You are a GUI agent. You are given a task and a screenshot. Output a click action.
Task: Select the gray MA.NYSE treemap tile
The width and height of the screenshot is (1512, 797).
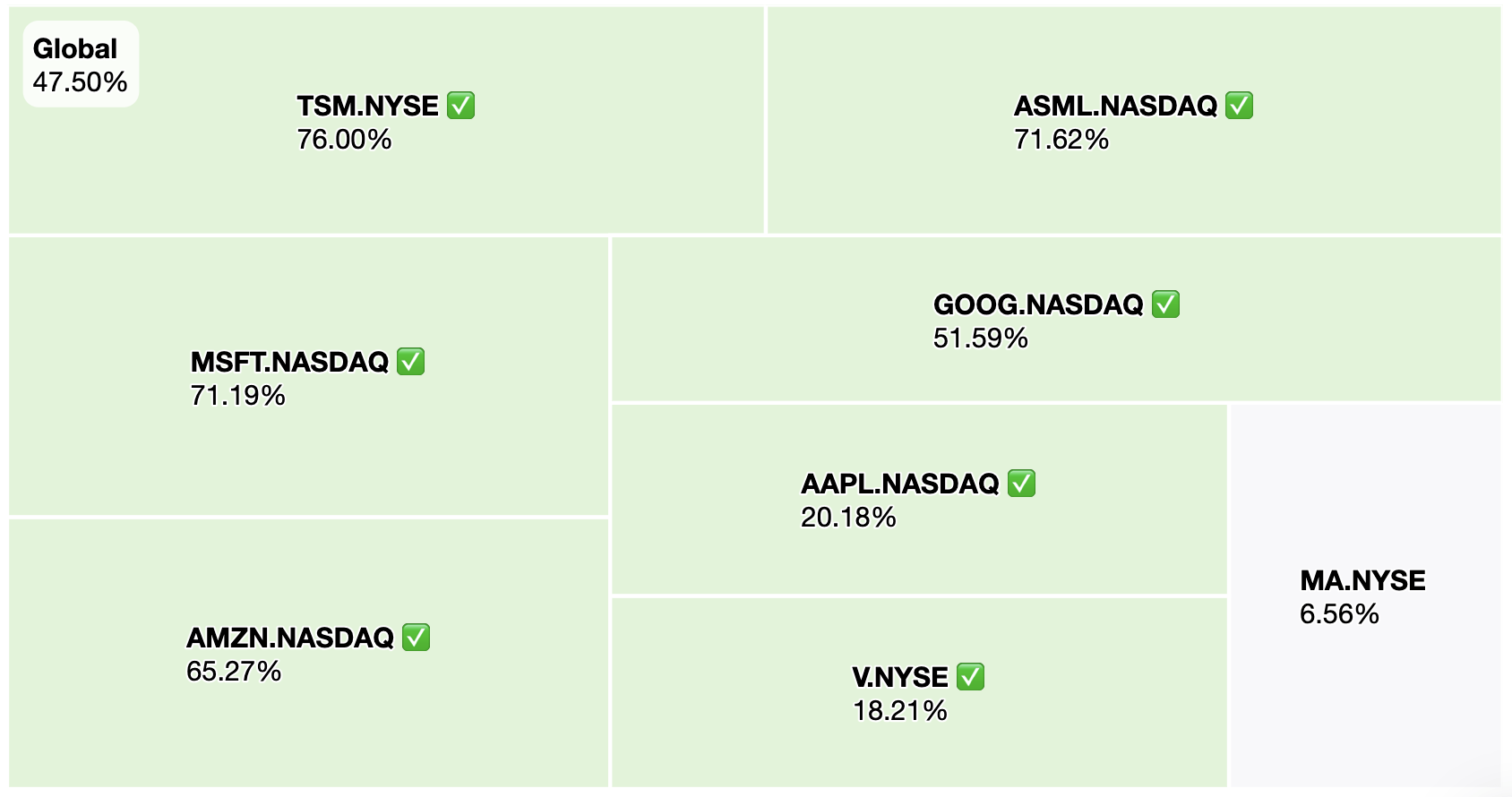click(x=1365, y=596)
